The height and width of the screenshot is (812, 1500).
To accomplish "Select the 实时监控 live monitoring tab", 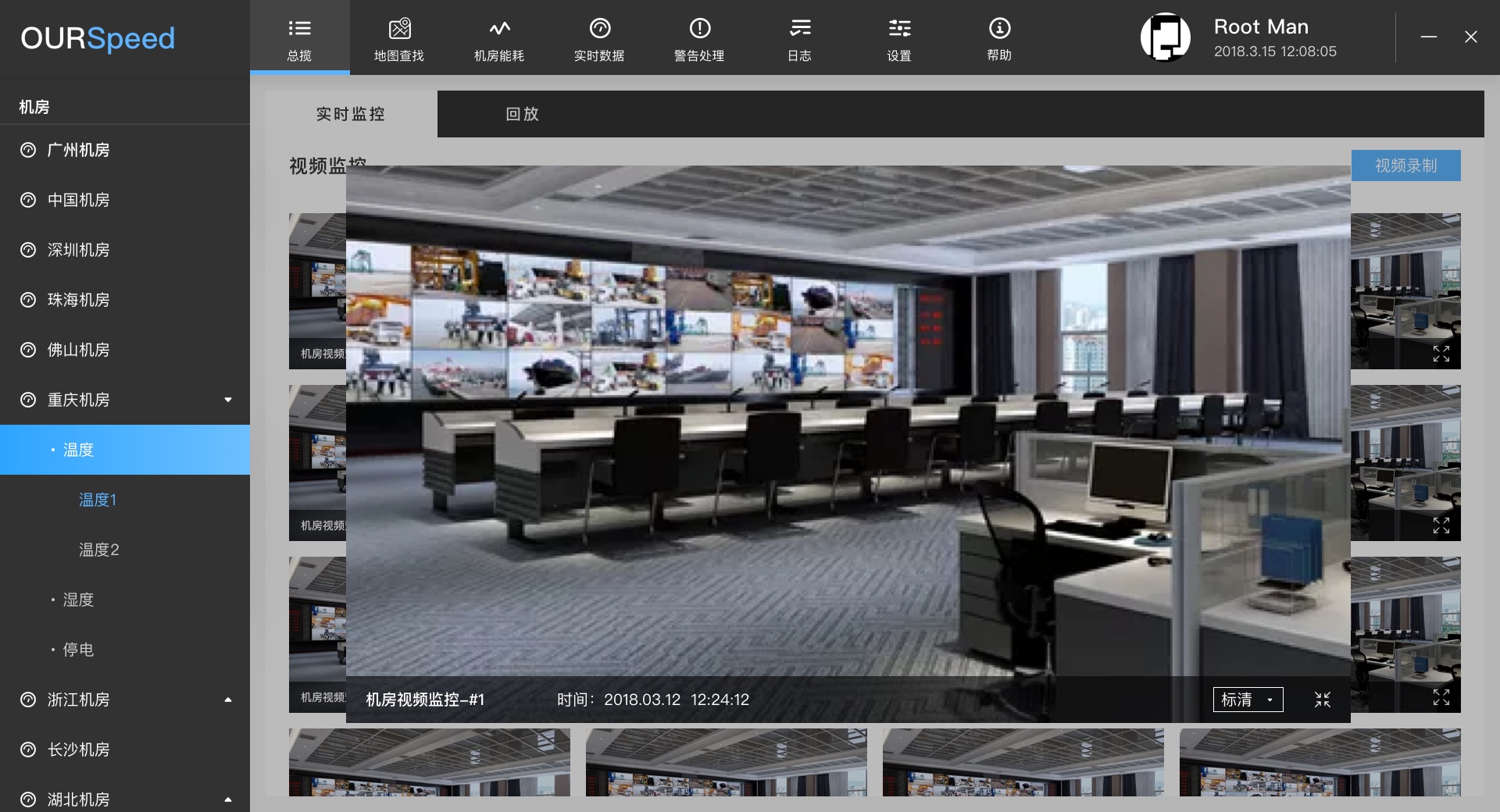I will pyautogui.click(x=351, y=114).
